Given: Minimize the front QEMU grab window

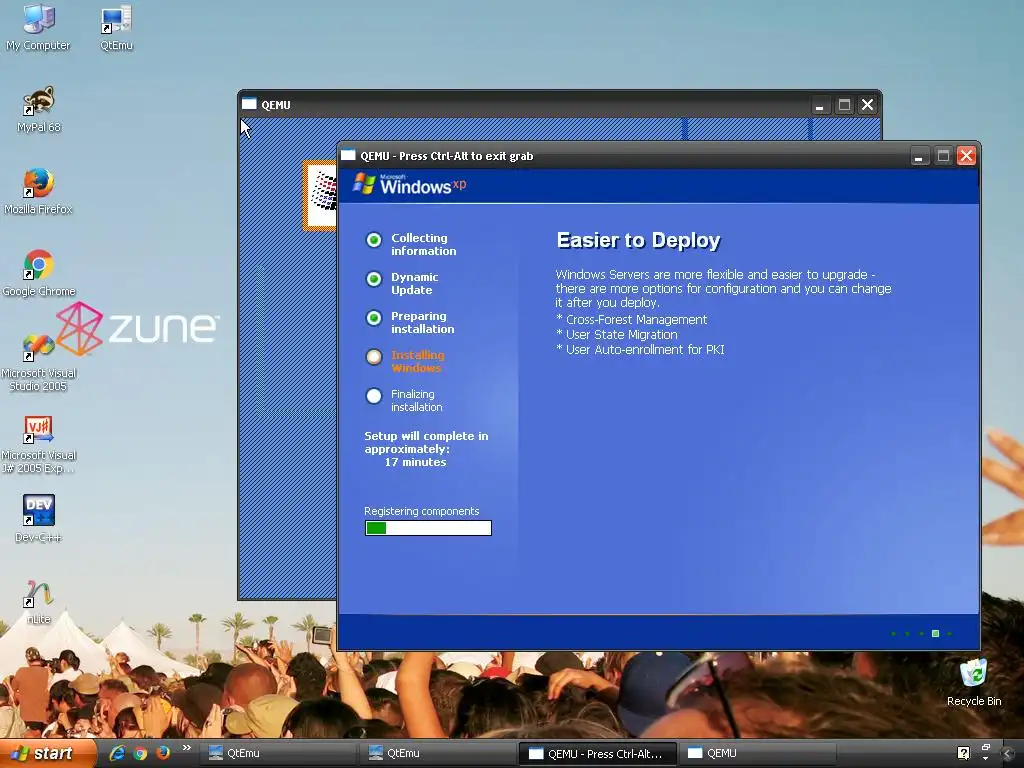Looking at the screenshot, I should click(x=919, y=156).
